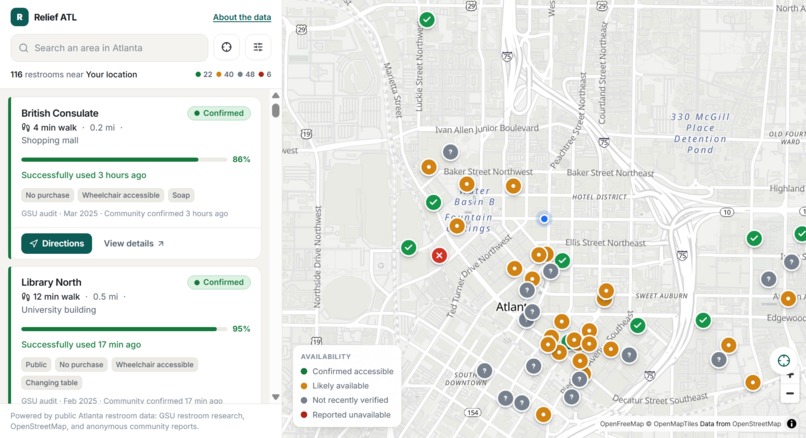806x438 pixels.
Task: Click the gray marker below Ivan Allen Boulevard
Action: pos(450,152)
